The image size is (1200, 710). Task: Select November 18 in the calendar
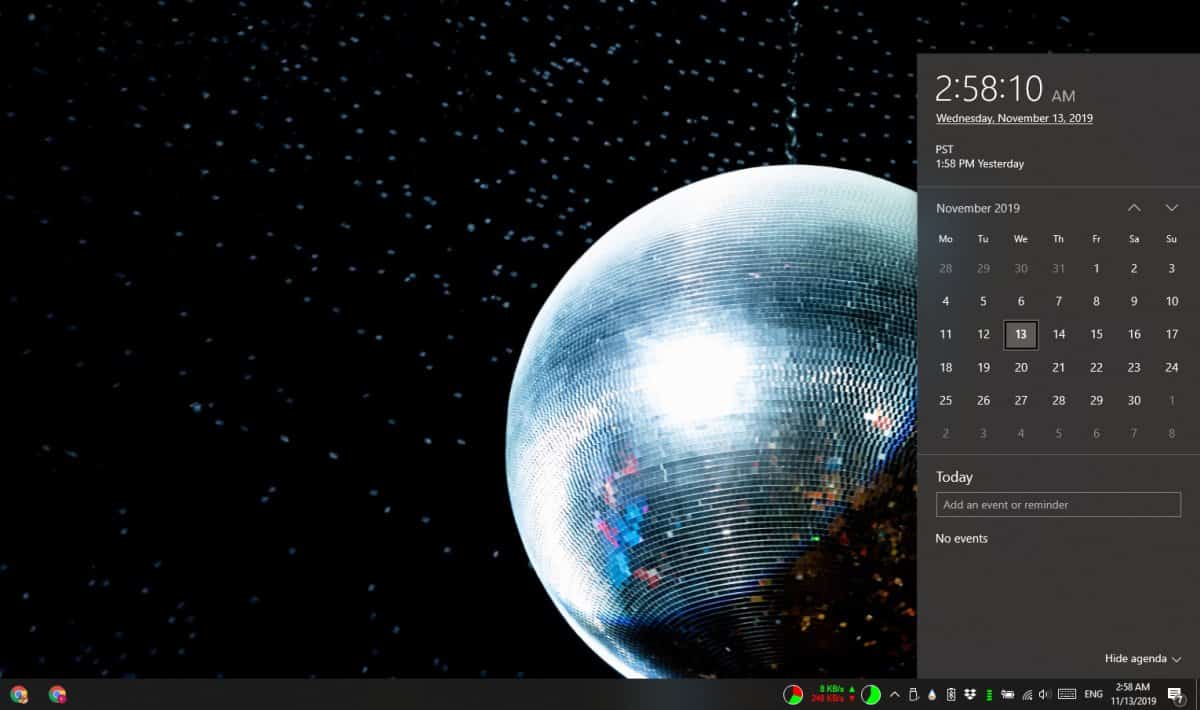click(946, 368)
